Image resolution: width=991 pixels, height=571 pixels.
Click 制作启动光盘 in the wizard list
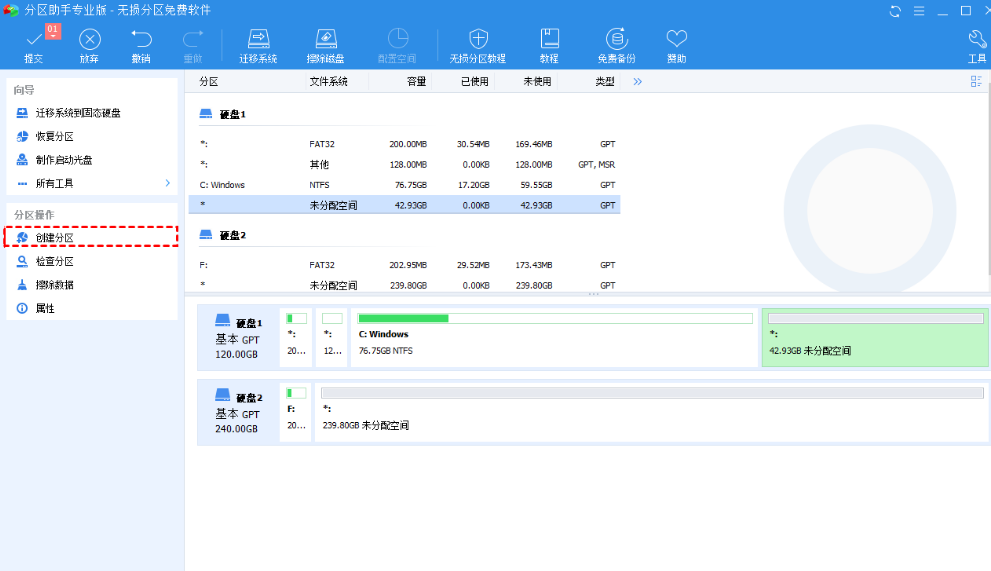coord(63,160)
